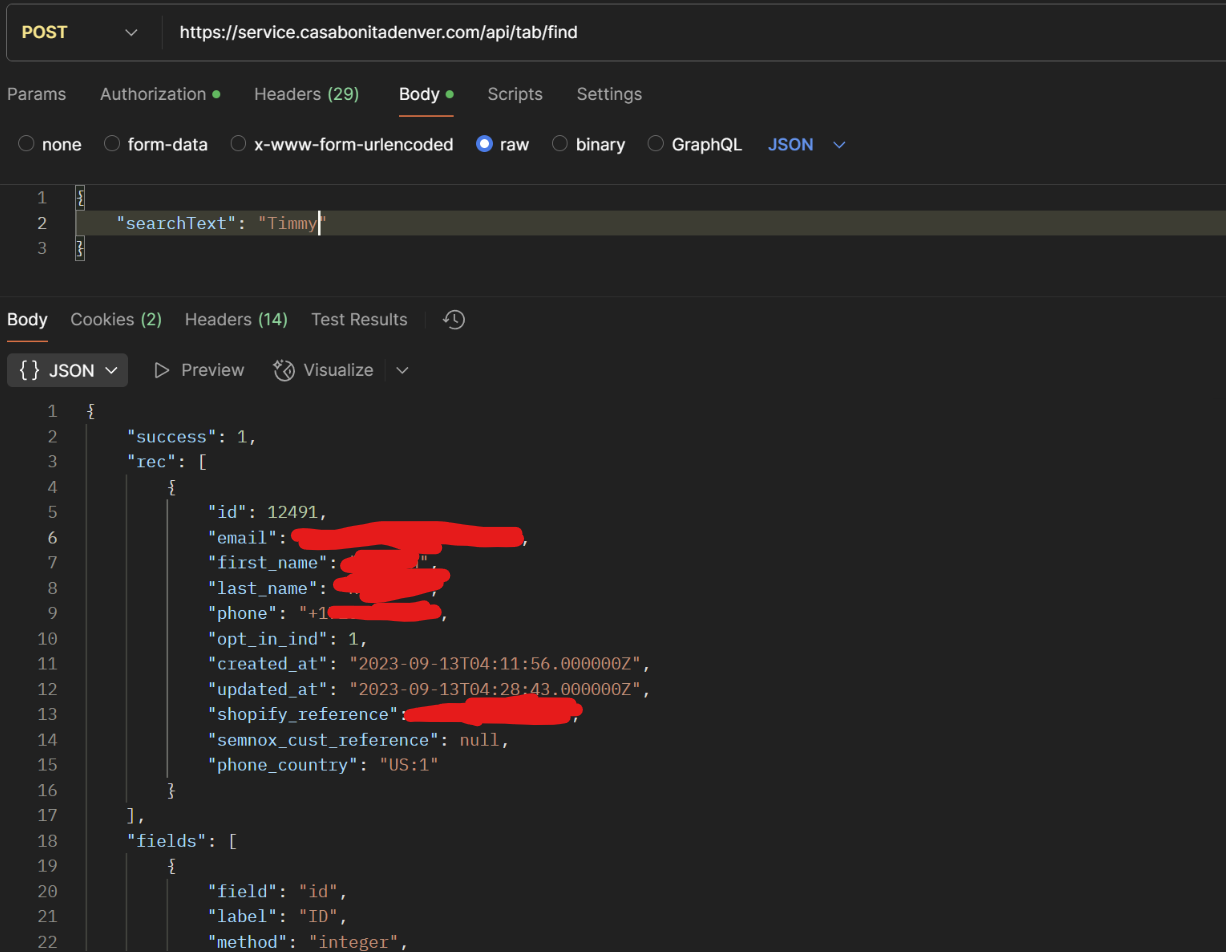Open the Scripts tab
The width and height of the screenshot is (1226, 952).
pyautogui.click(x=515, y=94)
